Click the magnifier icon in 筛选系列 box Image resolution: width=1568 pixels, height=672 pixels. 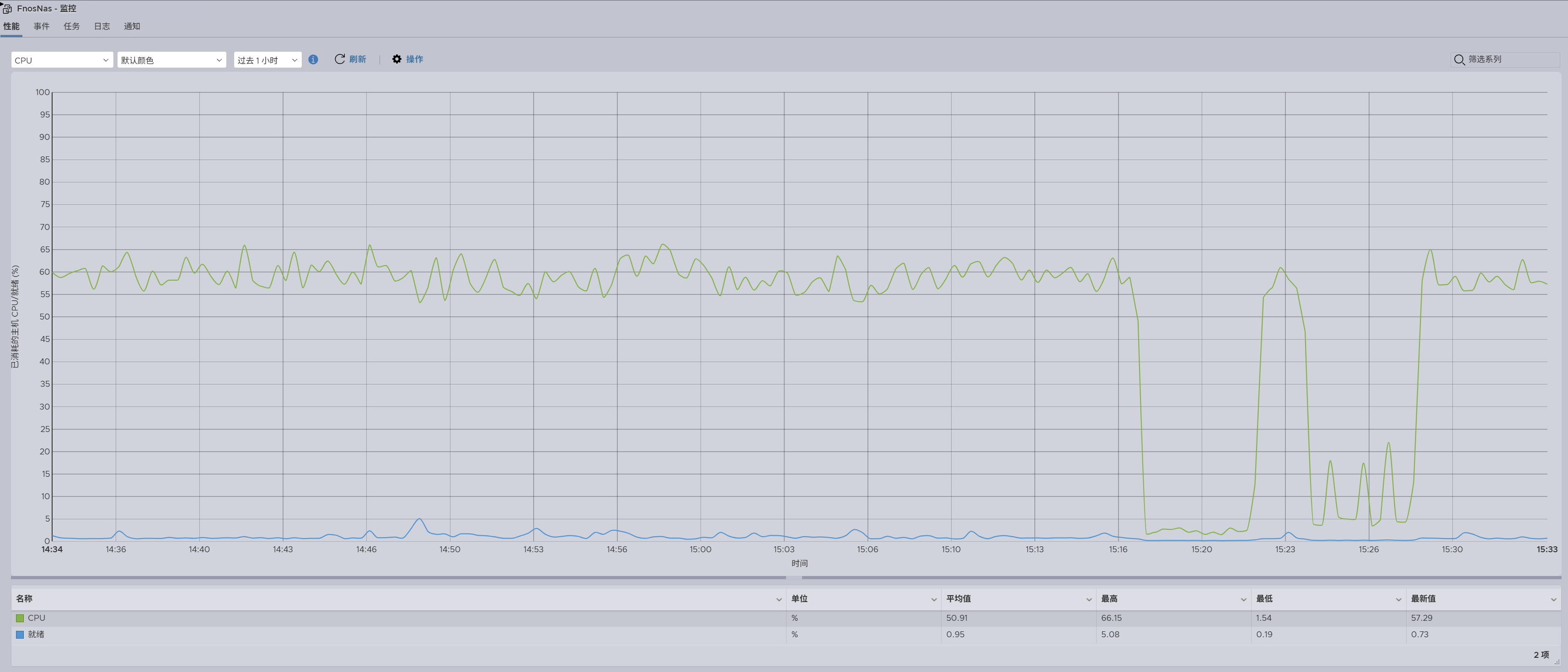1459,59
